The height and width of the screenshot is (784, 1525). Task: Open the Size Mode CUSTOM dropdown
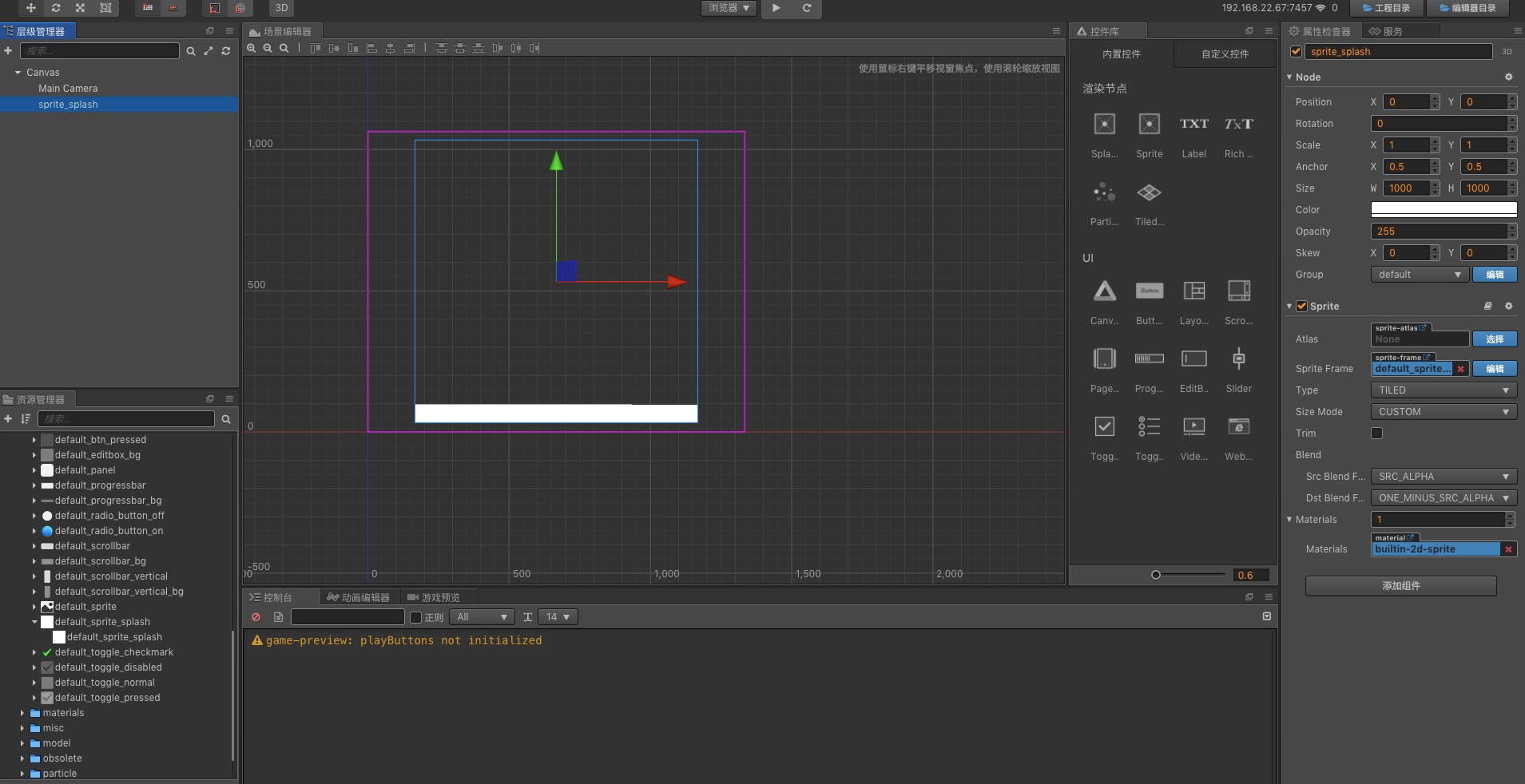(1444, 412)
